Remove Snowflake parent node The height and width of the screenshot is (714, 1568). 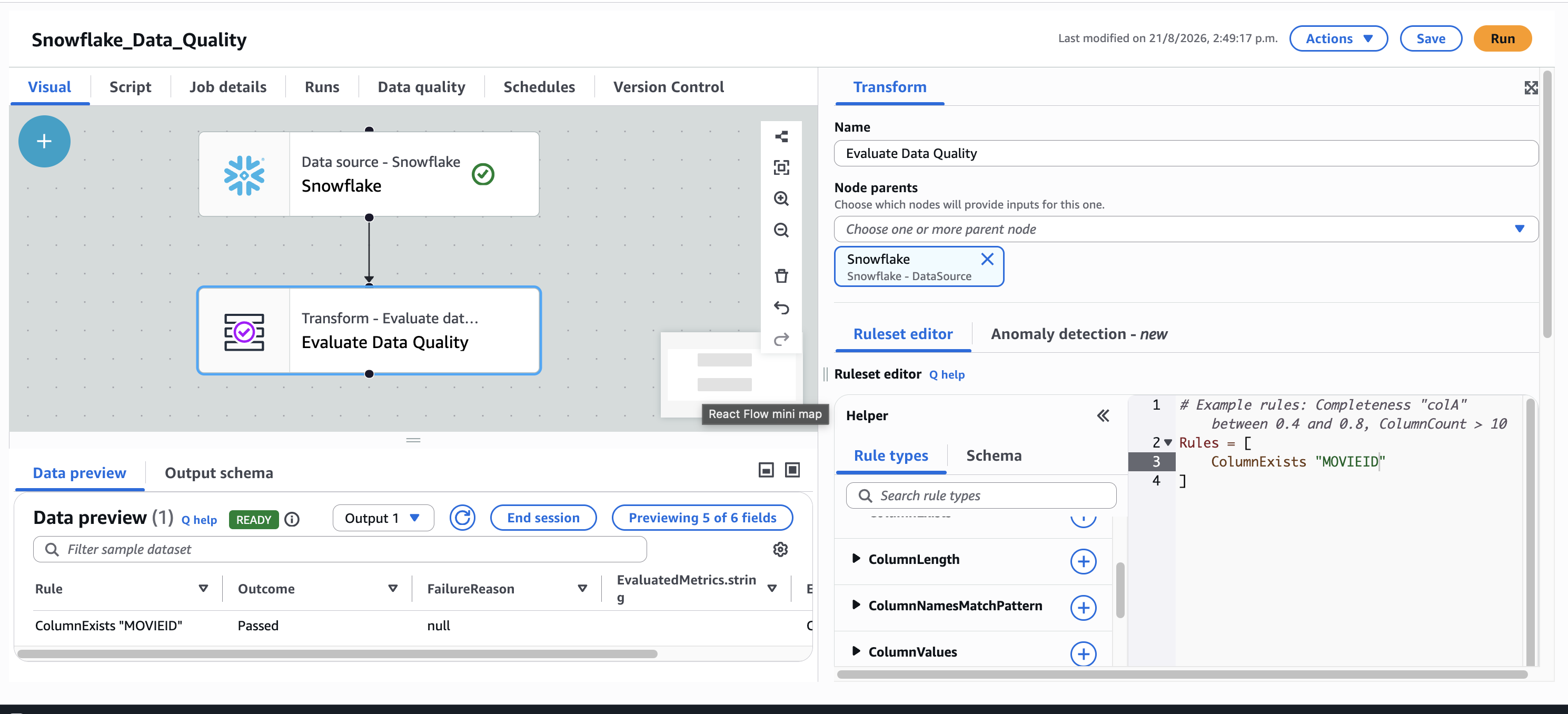click(x=987, y=259)
